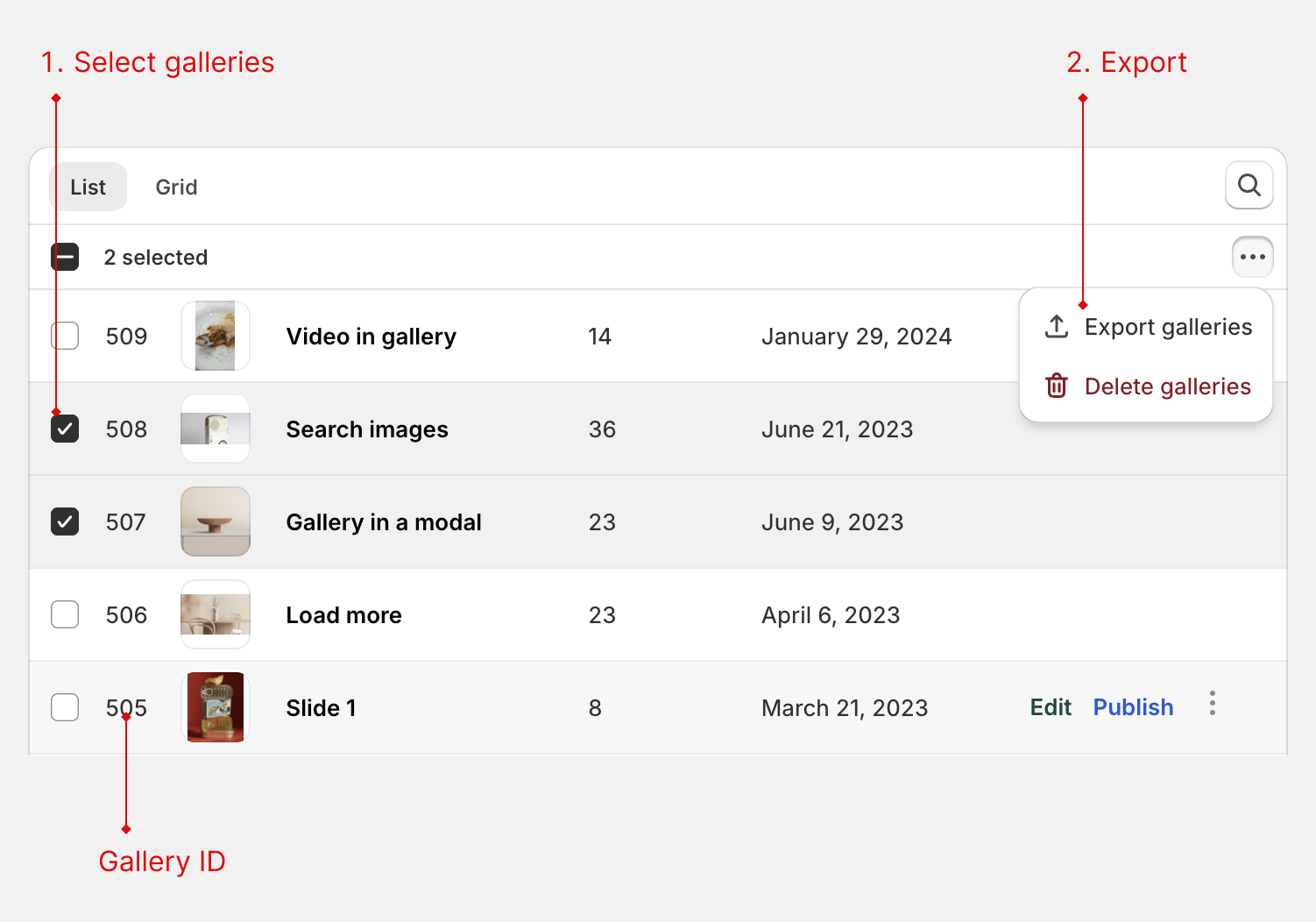
Task: Click the trash icon beside Delete galleries
Action: 1056,386
